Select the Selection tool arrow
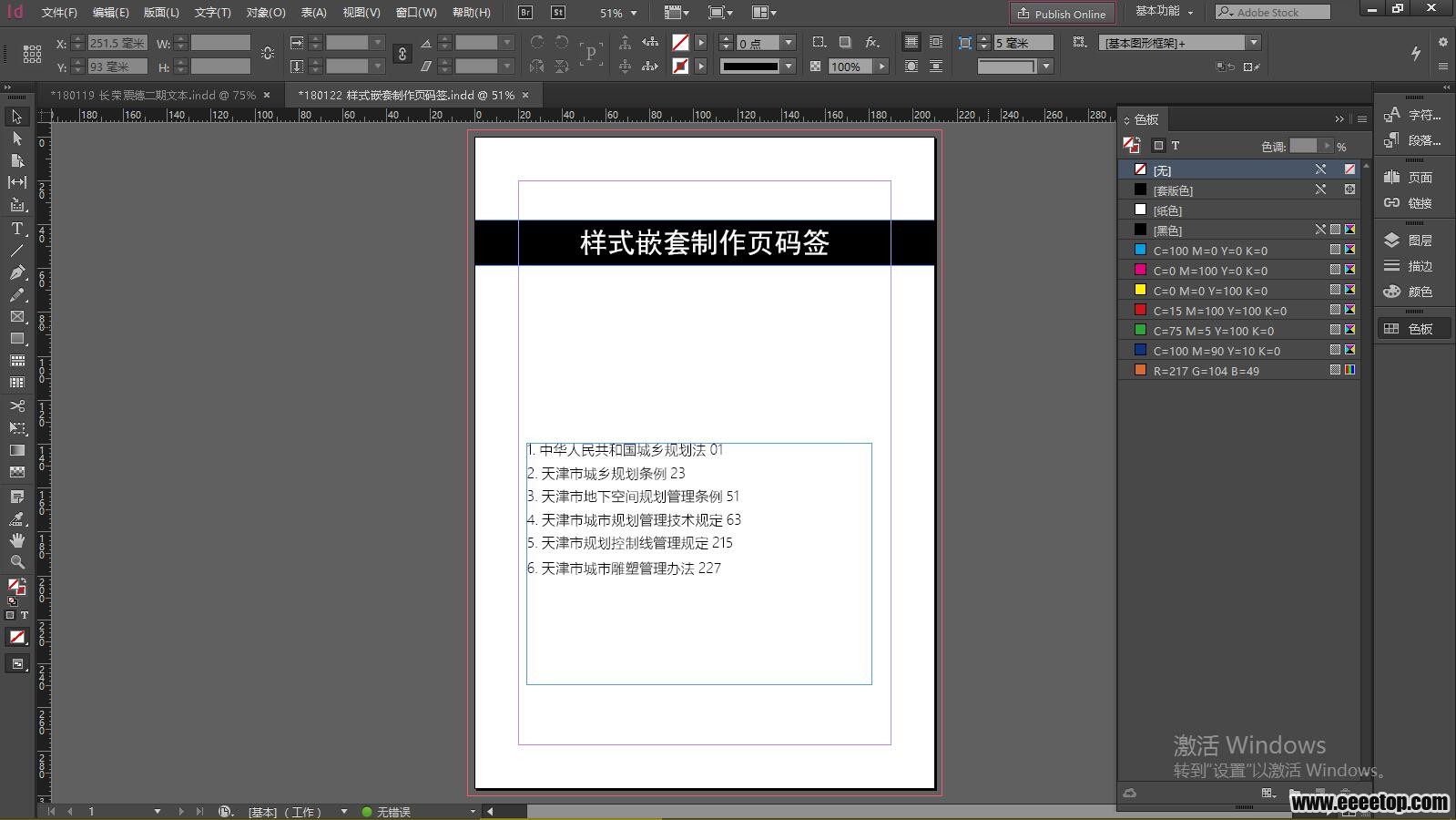 16,117
